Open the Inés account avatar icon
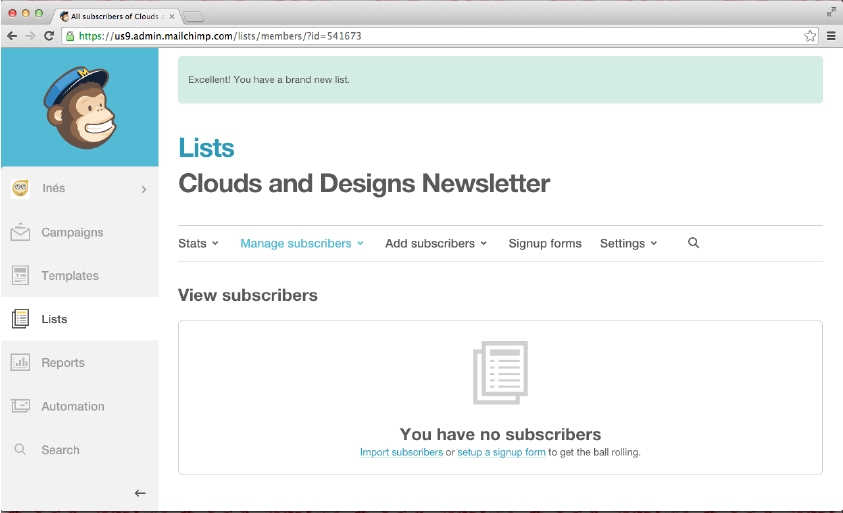Screen dimensions: 843x513 (20, 189)
